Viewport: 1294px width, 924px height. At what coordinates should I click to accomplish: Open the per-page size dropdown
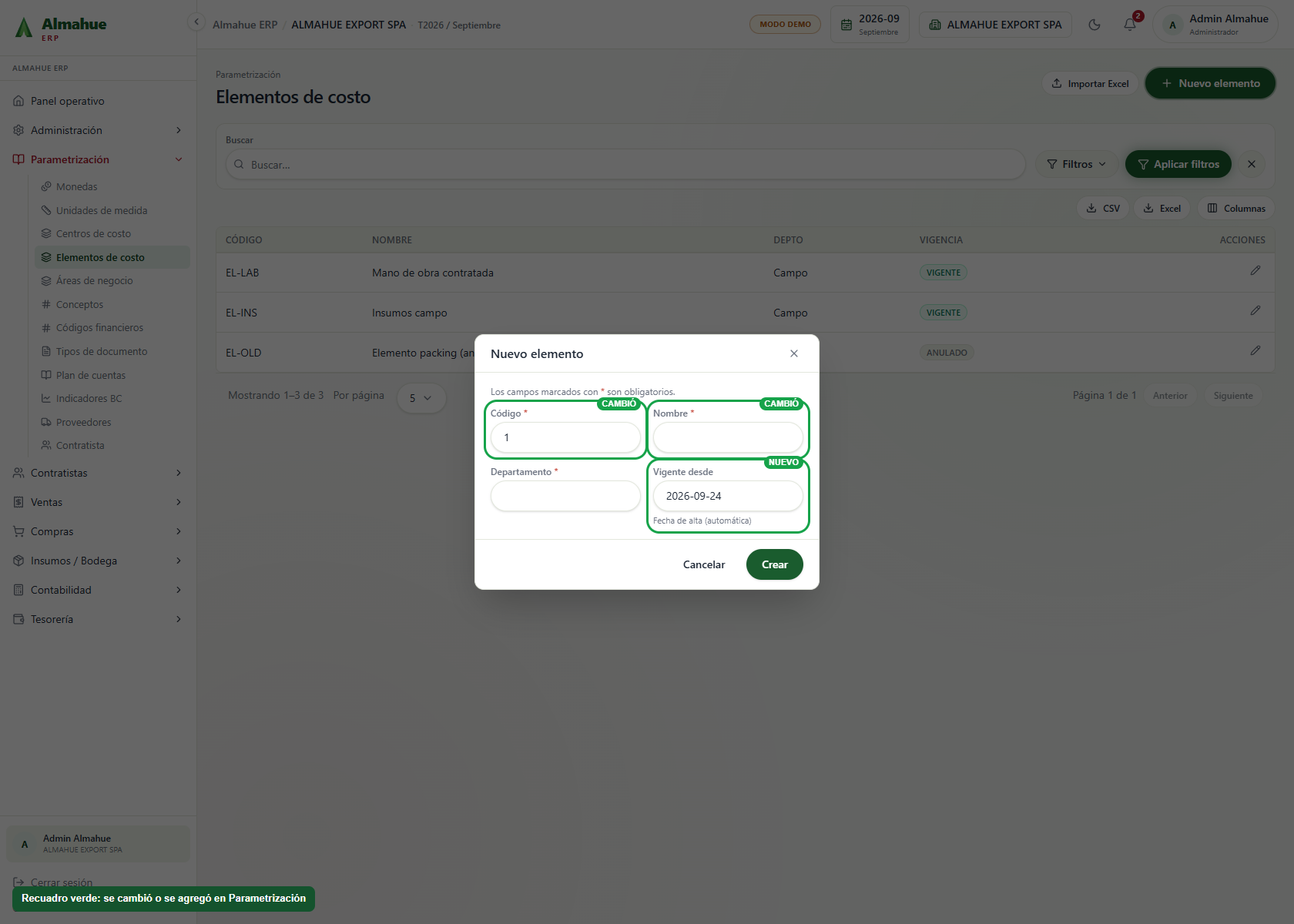421,398
